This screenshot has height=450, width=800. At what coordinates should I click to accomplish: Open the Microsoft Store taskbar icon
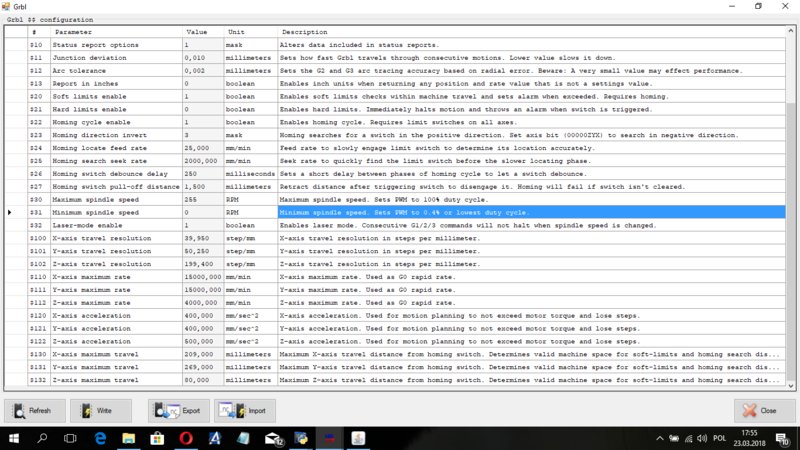coord(157,438)
